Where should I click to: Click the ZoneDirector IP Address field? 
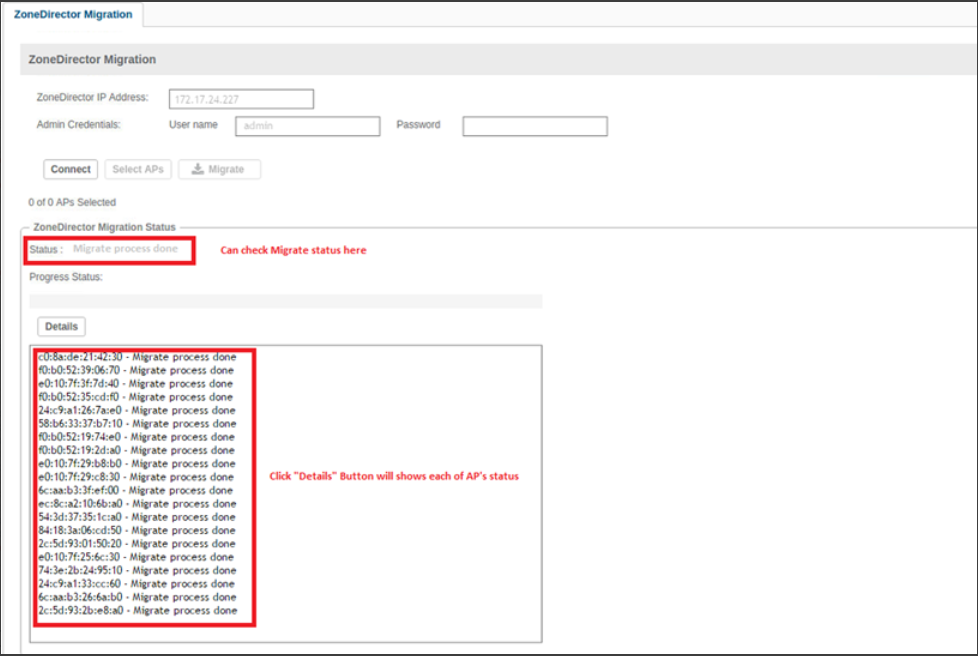click(x=243, y=99)
